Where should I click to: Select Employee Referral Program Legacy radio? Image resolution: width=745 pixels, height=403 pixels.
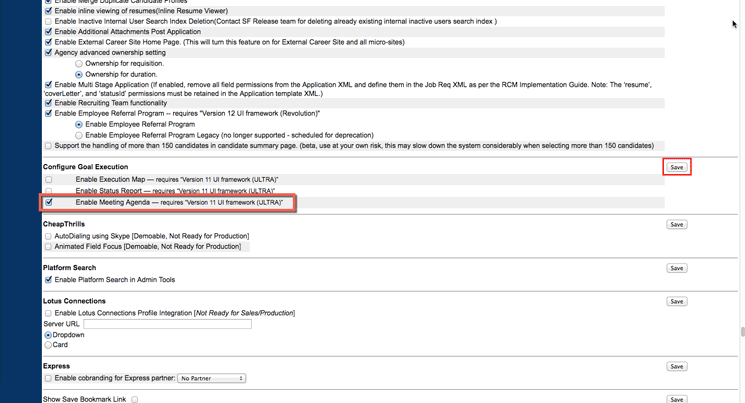(79, 135)
